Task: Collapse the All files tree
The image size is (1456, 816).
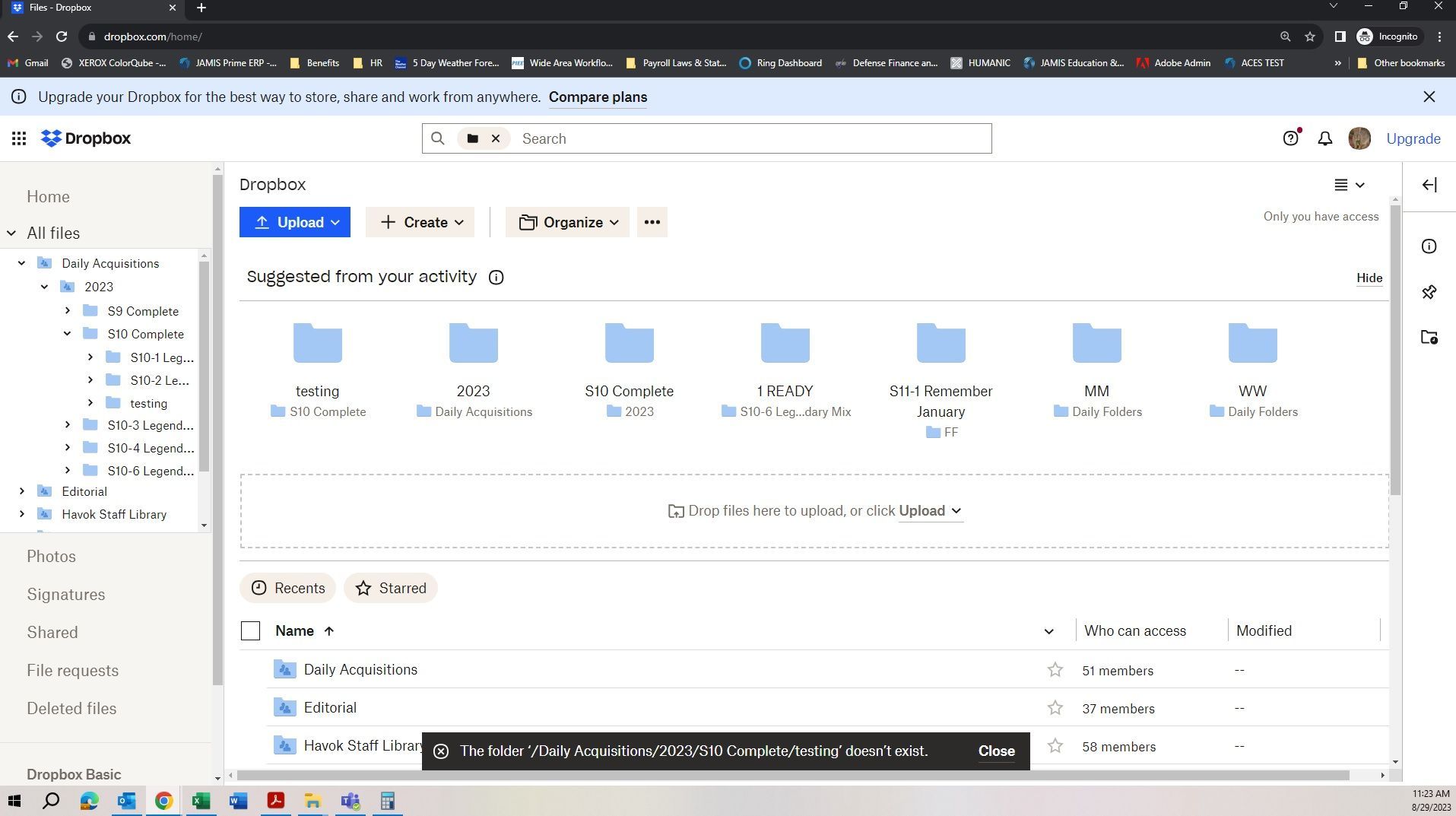Action: [11, 233]
